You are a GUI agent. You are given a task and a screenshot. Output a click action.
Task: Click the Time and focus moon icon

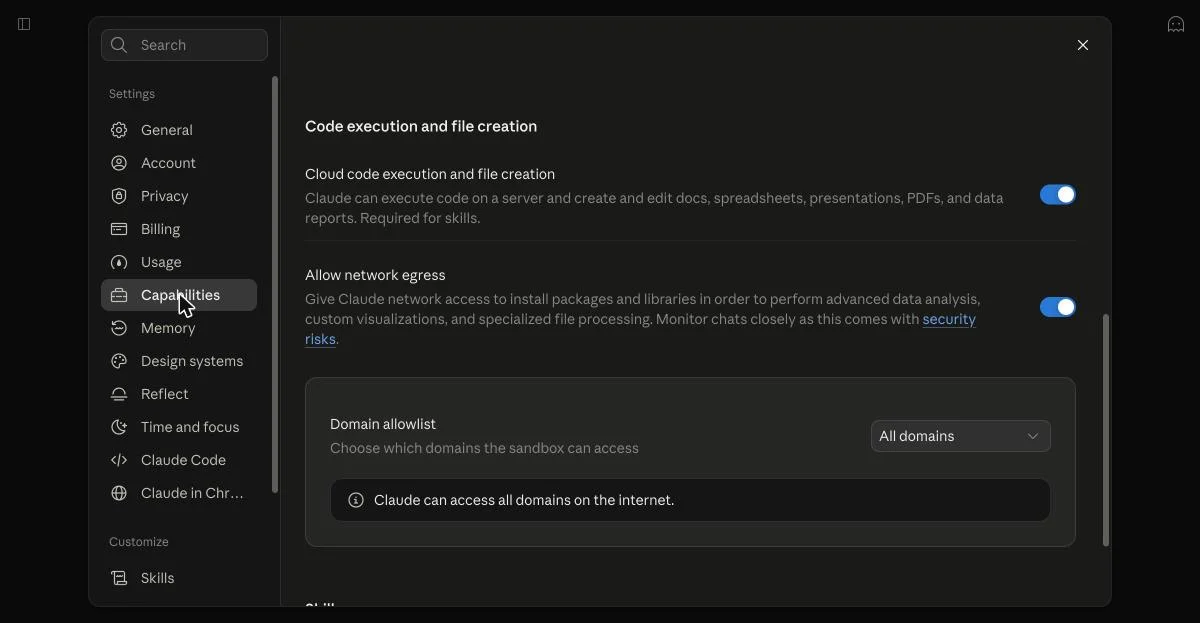119,427
